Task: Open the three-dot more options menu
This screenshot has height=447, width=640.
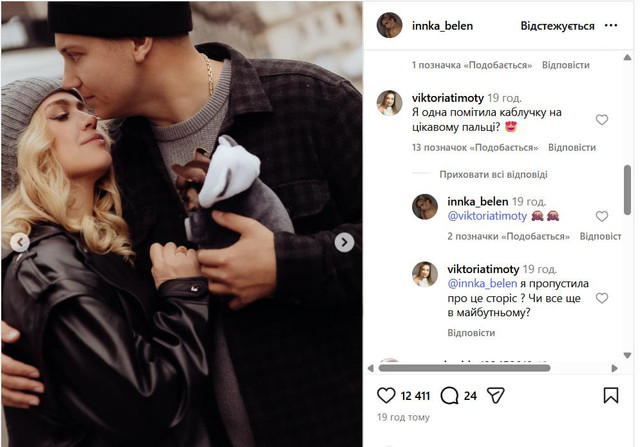Action: click(x=611, y=25)
